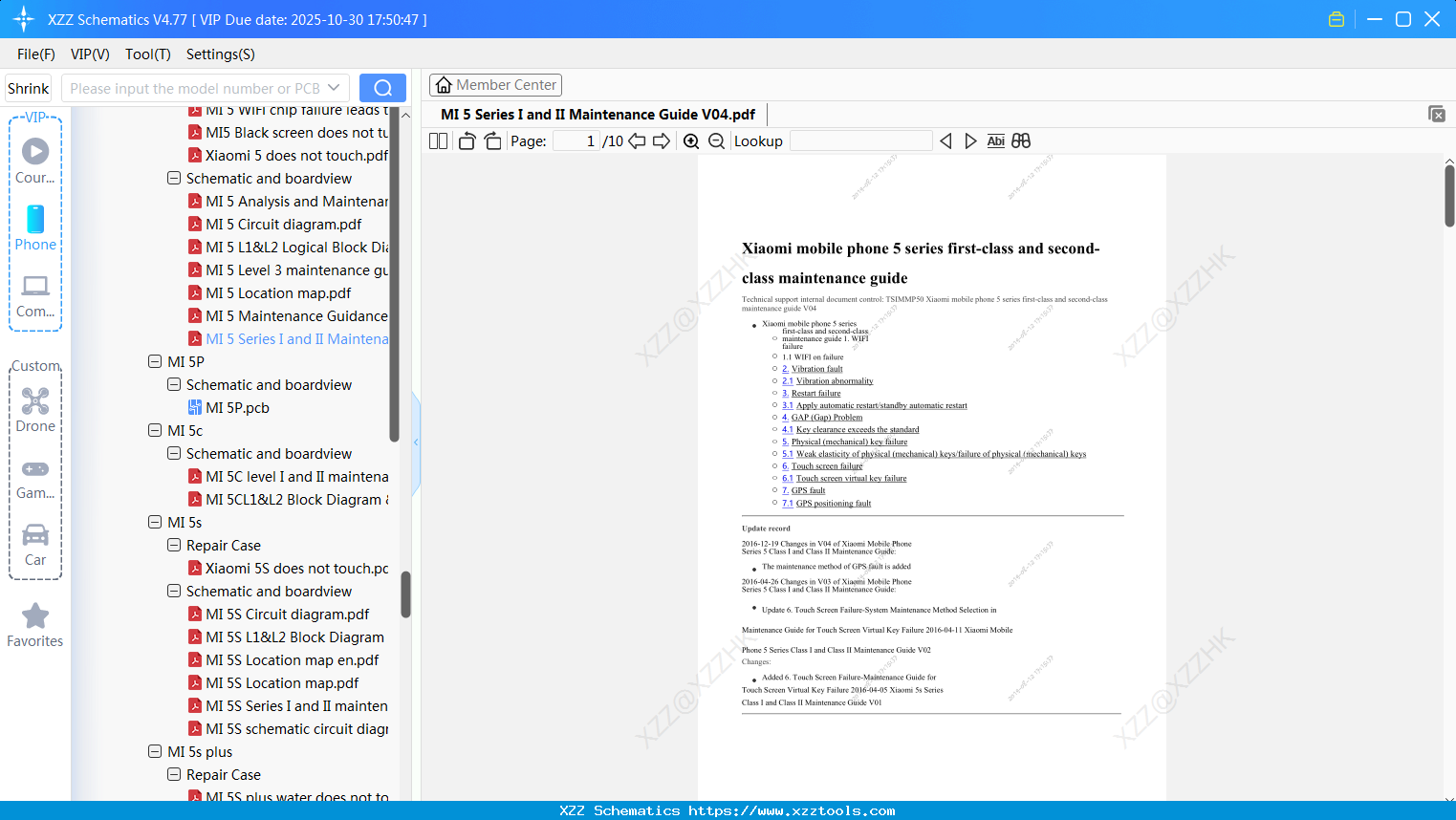Collapse the left panel with the divider handle
The image size is (1456, 820).
pos(416,442)
